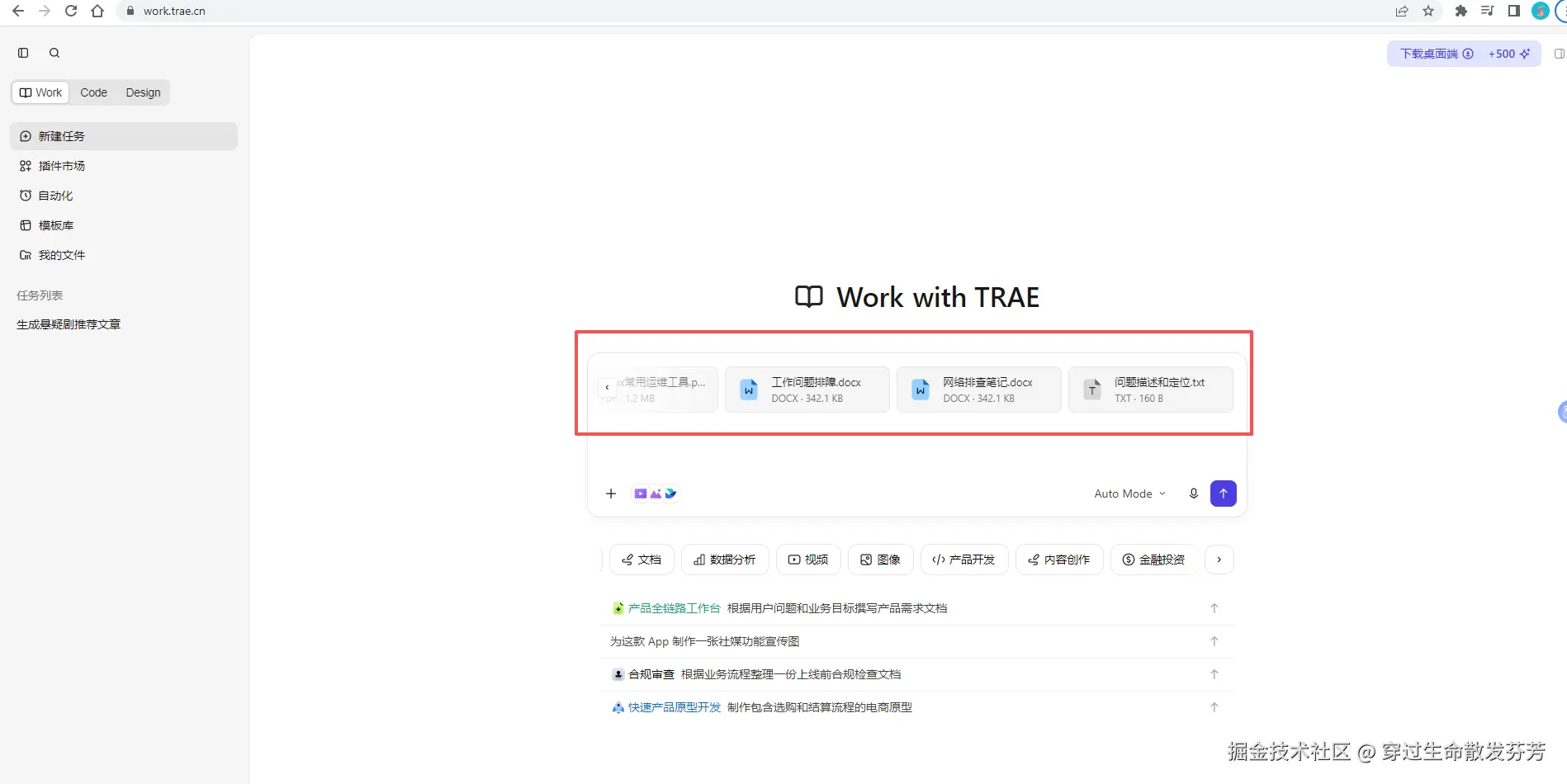
Task: Click the plus icon to add attachments
Action: click(611, 494)
